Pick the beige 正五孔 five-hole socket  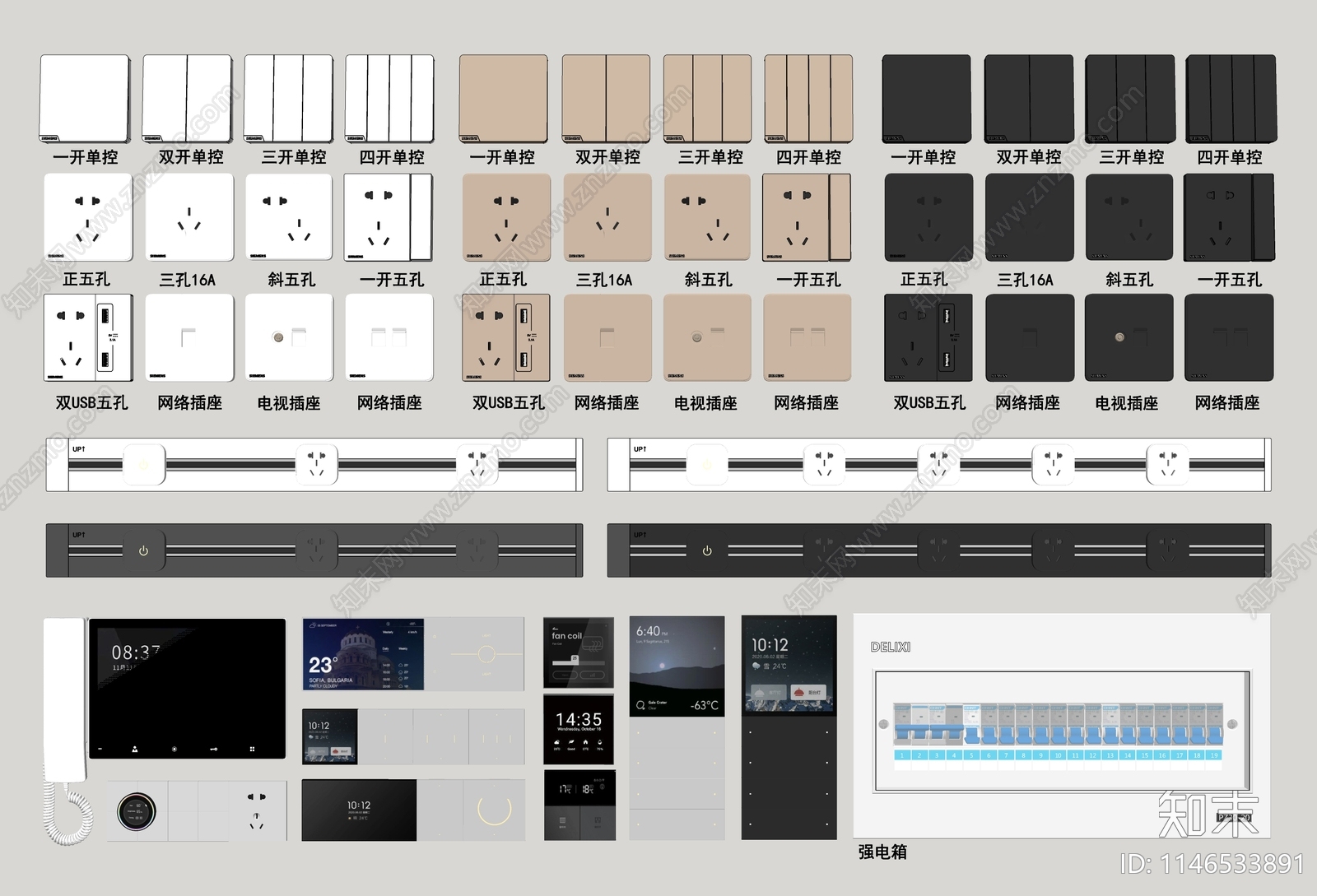pos(506,218)
